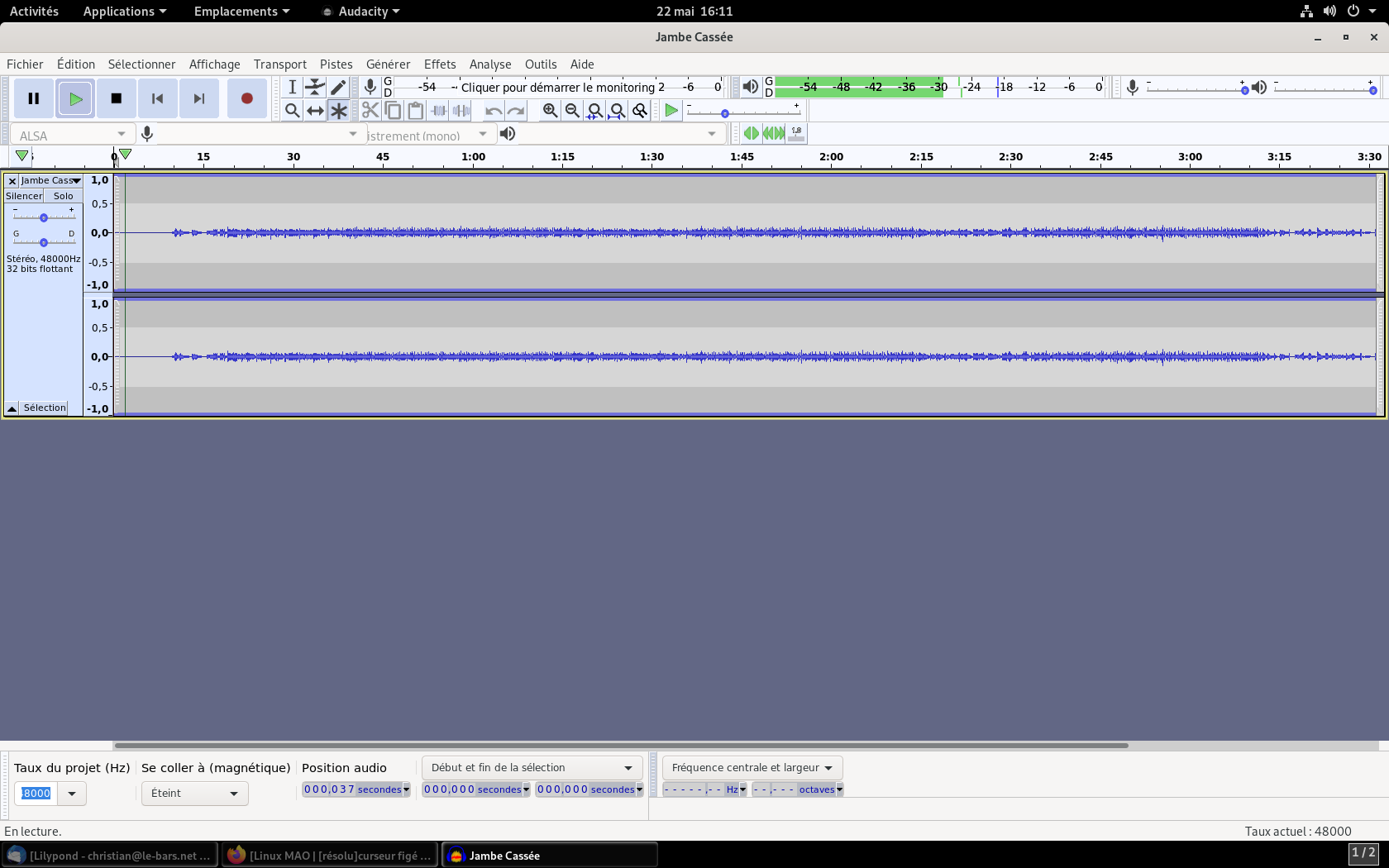Select the Time Shift tool
This screenshot has height=868, width=1389.
tap(315, 110)
